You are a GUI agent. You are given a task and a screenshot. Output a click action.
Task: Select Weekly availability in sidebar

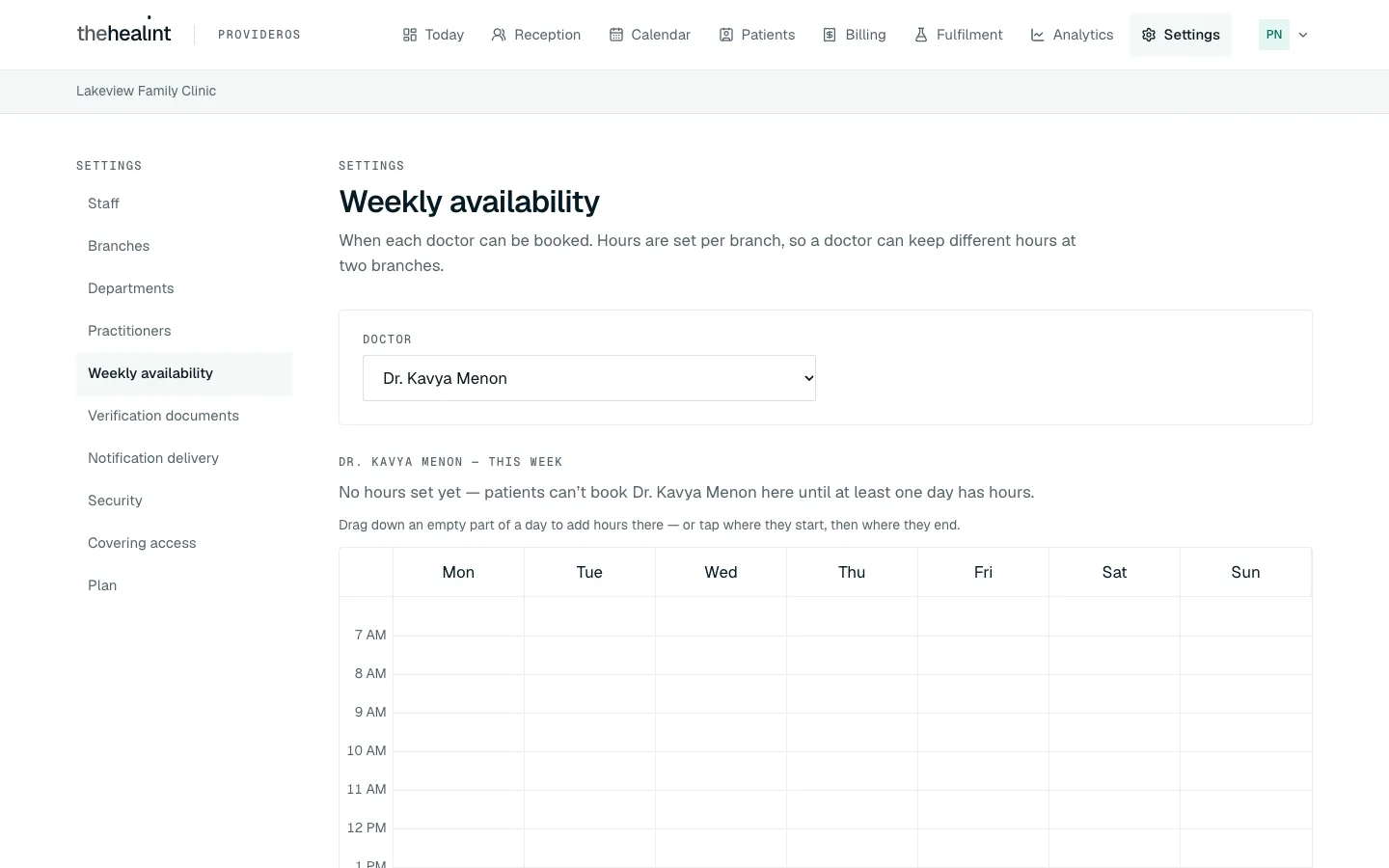point(184,373)
